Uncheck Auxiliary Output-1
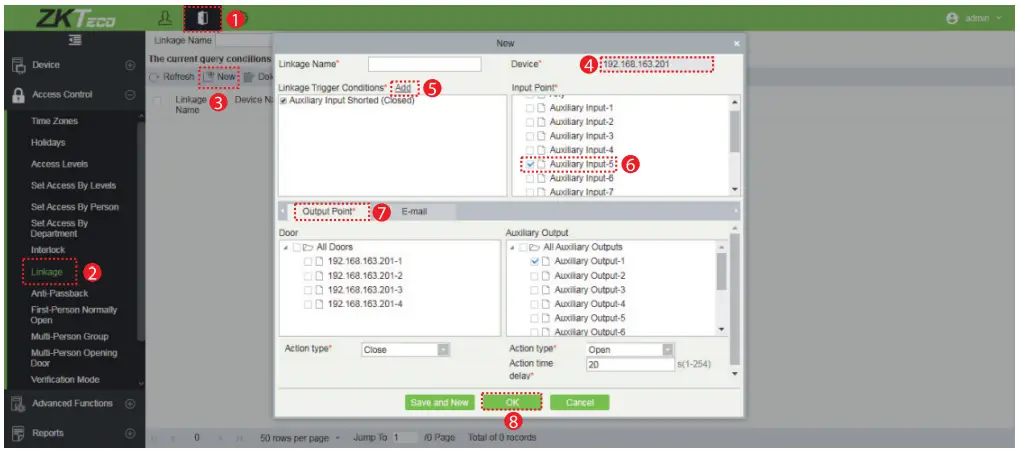The image size is (1021, 452). point(535,261)
